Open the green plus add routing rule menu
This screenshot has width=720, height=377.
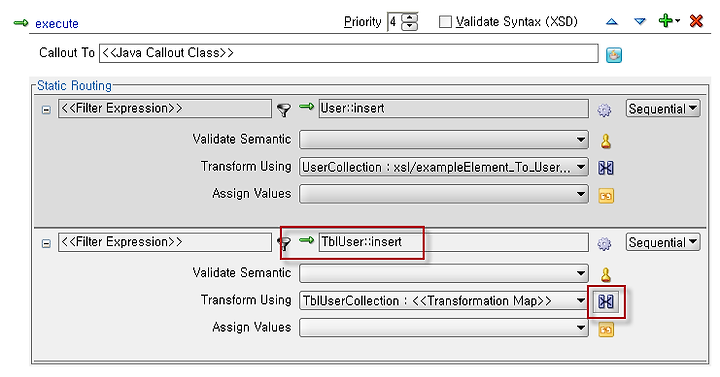point(669,21)
